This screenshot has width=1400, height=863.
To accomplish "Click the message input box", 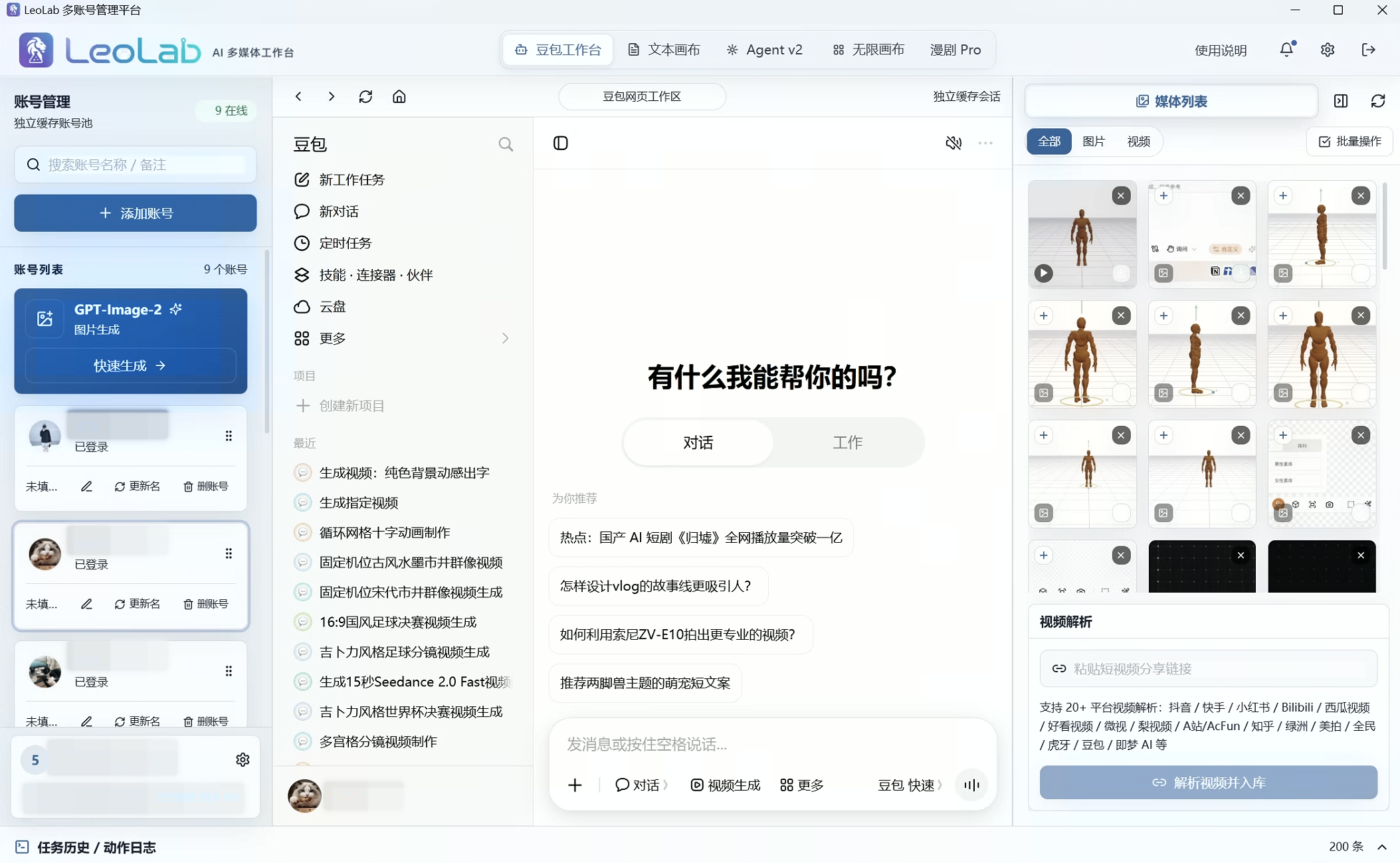I will [x=773, y=744].
